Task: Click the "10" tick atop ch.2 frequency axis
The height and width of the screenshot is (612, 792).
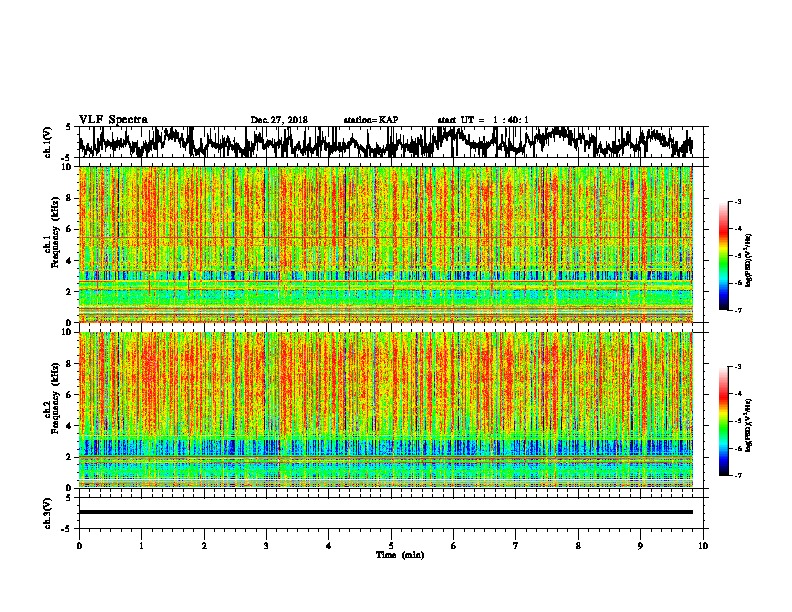Action: (68, 332)
